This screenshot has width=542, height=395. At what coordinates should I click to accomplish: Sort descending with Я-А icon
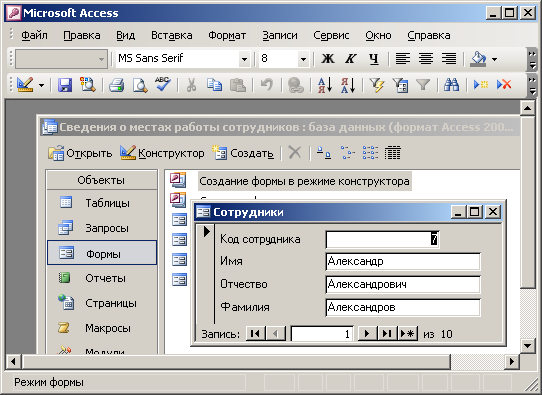click(x=348, y=85)
